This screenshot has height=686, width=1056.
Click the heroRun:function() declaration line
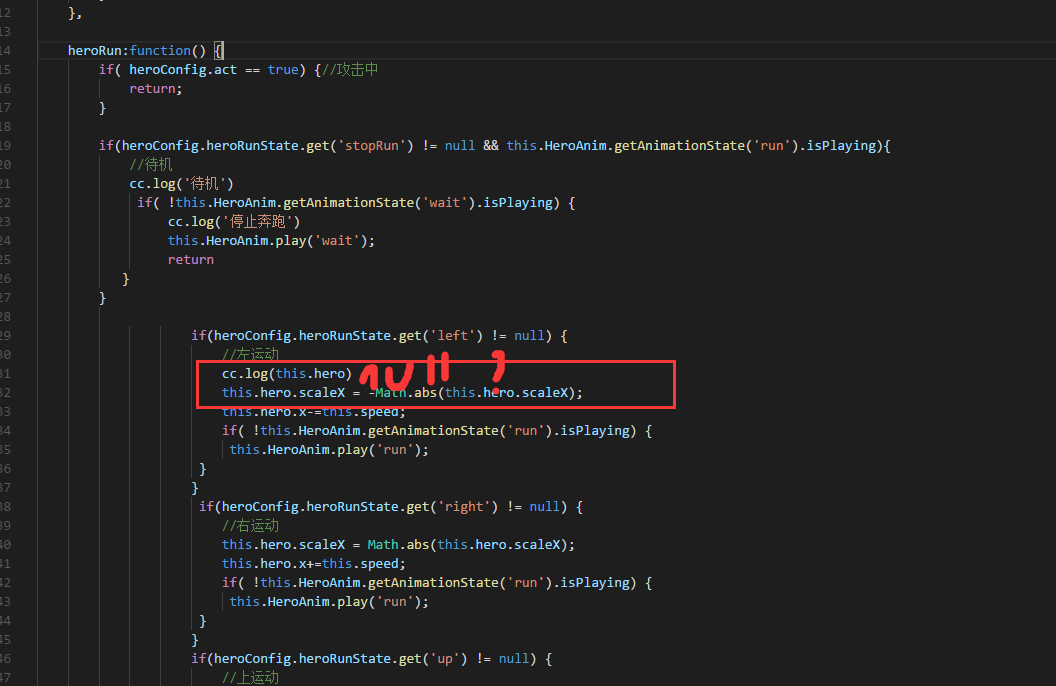145,50
